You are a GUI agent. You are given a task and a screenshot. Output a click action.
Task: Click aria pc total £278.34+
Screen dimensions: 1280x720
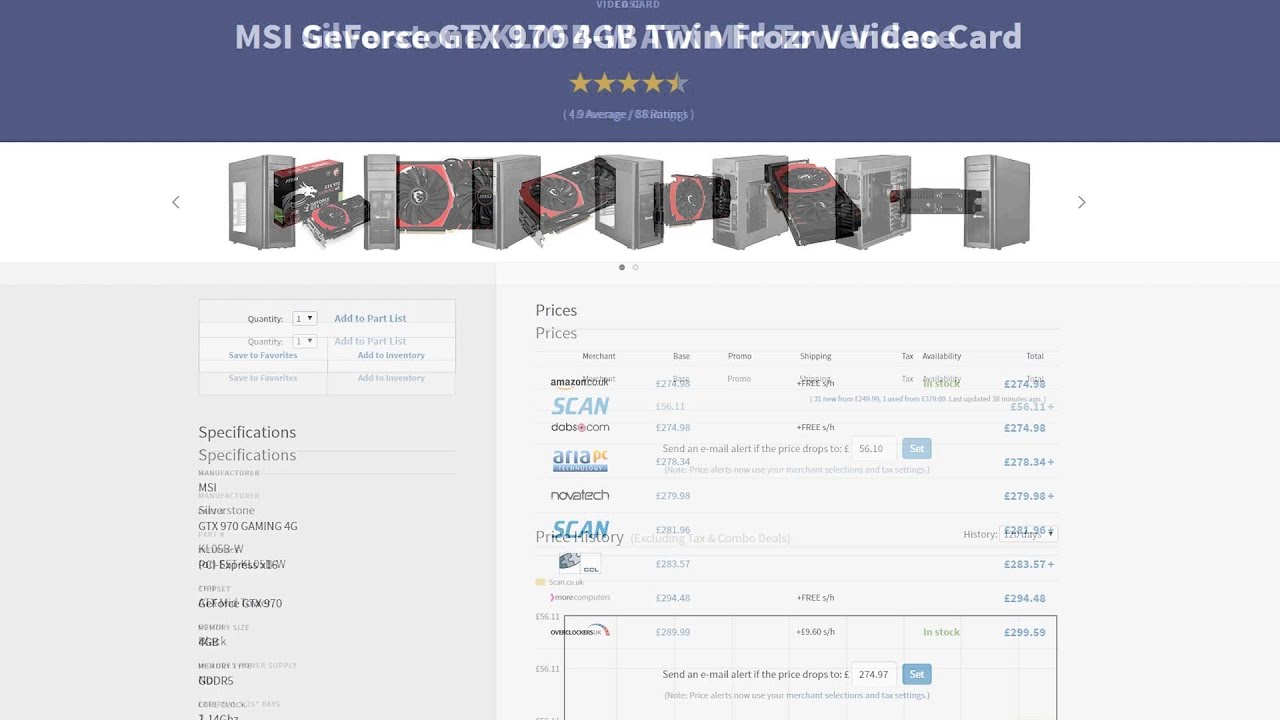click(1029, 462)
